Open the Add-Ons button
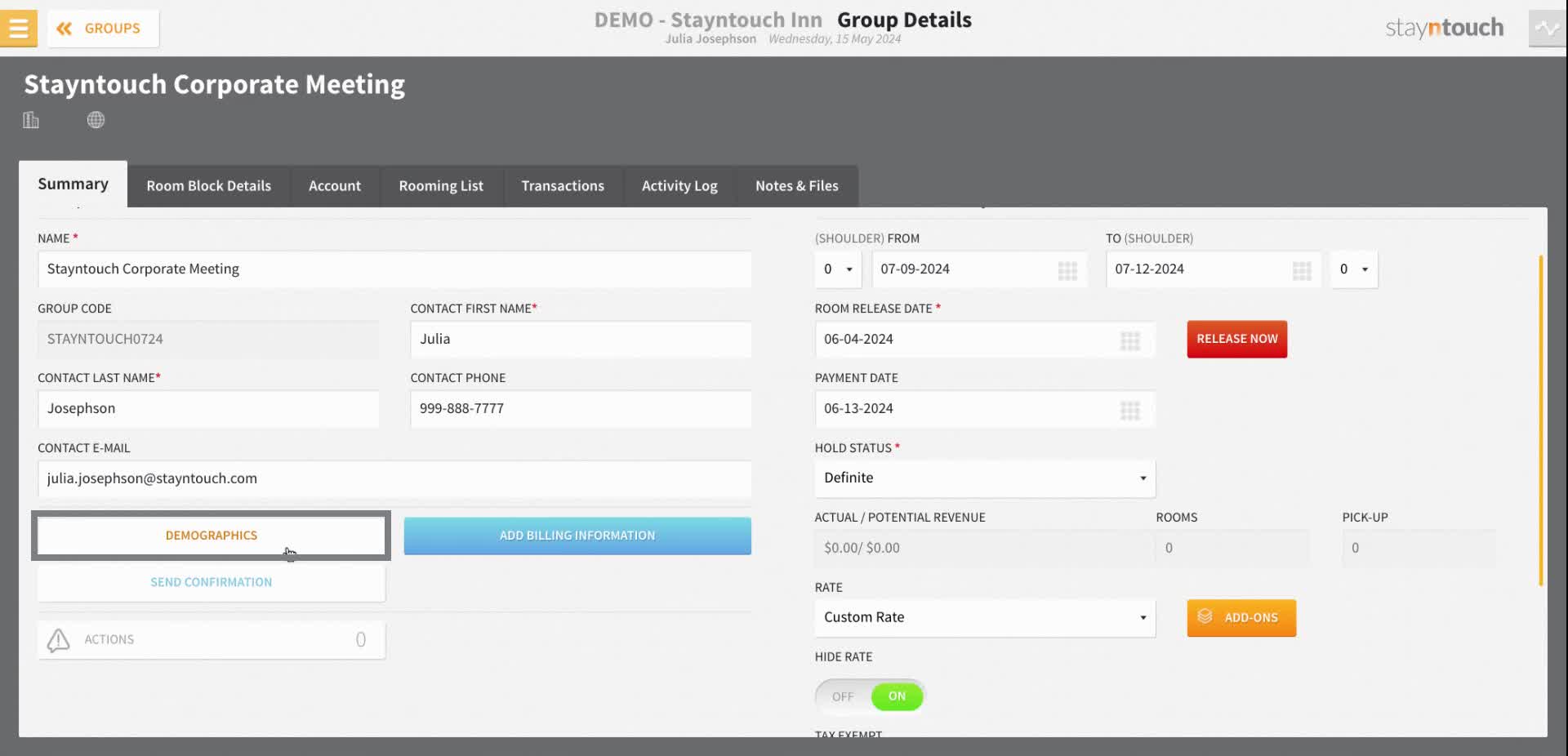1568x756 pixels. (x=1241, y=618)
